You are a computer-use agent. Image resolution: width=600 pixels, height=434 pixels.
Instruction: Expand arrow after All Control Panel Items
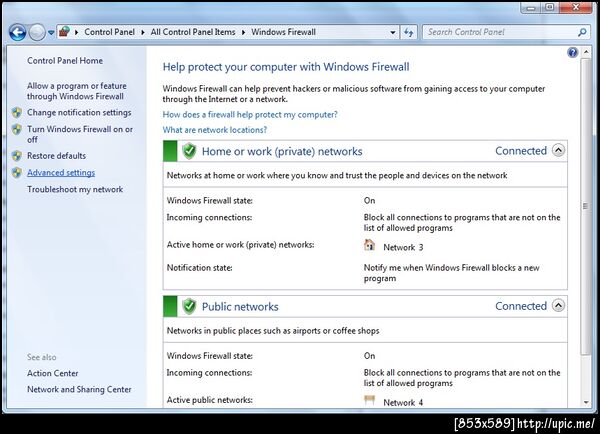click(x=243, y=33)
